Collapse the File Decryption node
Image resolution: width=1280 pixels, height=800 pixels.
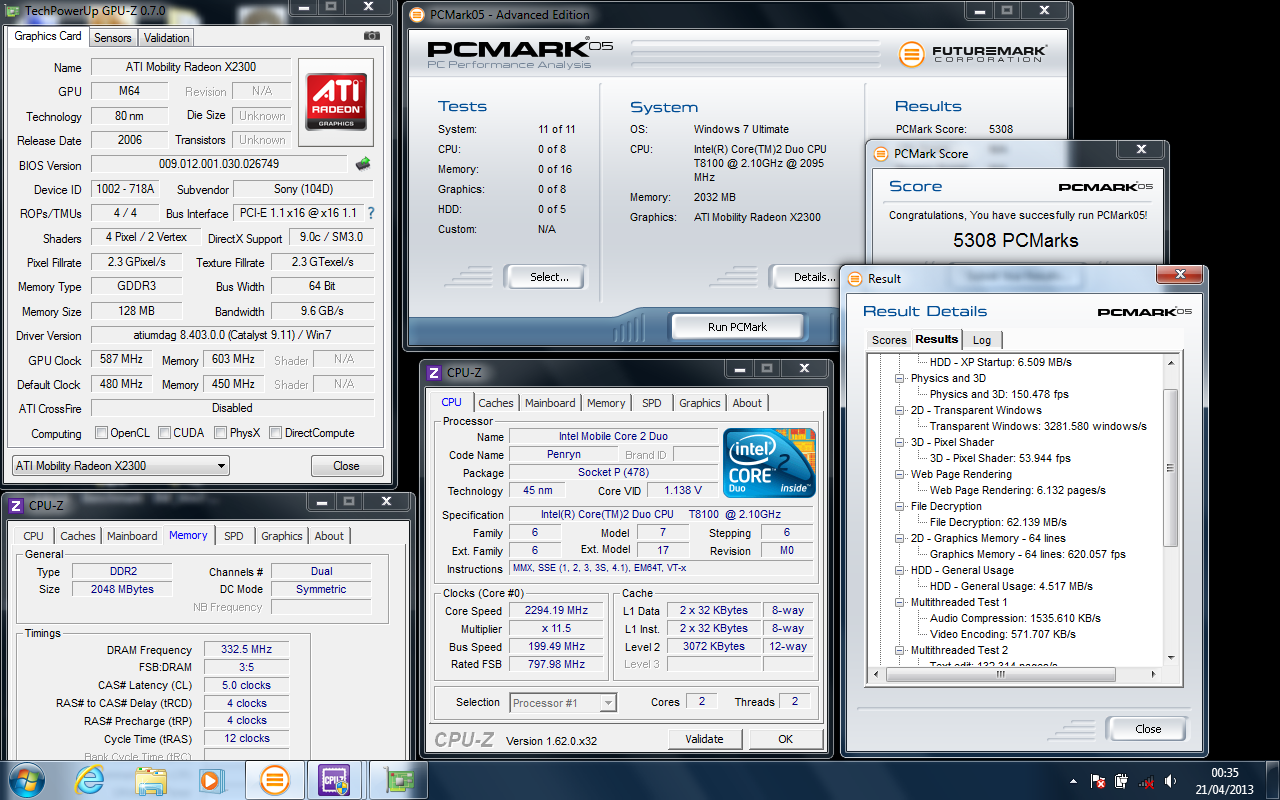(899, 507)
